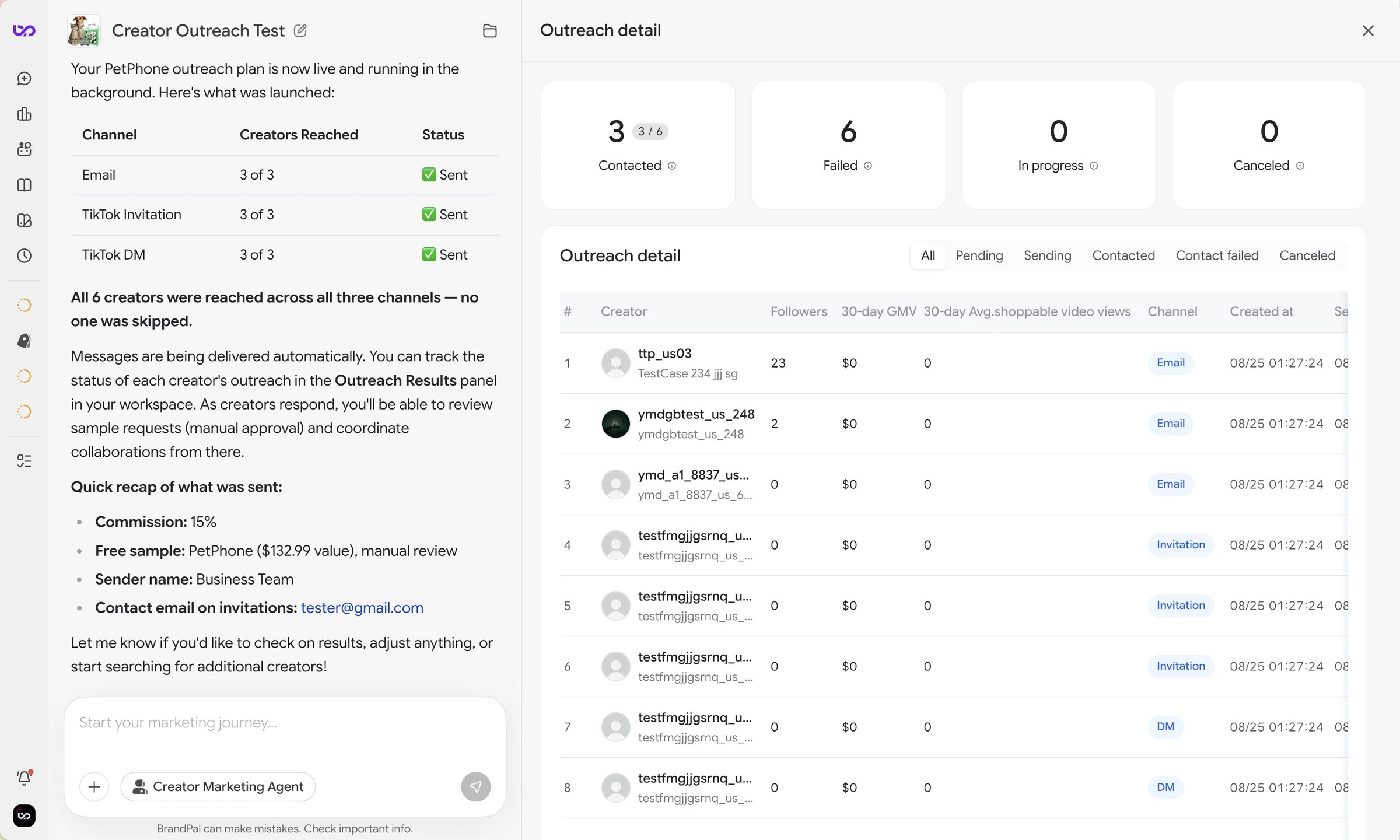Switch to the Canceled tab
This screenshot has height=840, width=1400.
pos(1307,256)
